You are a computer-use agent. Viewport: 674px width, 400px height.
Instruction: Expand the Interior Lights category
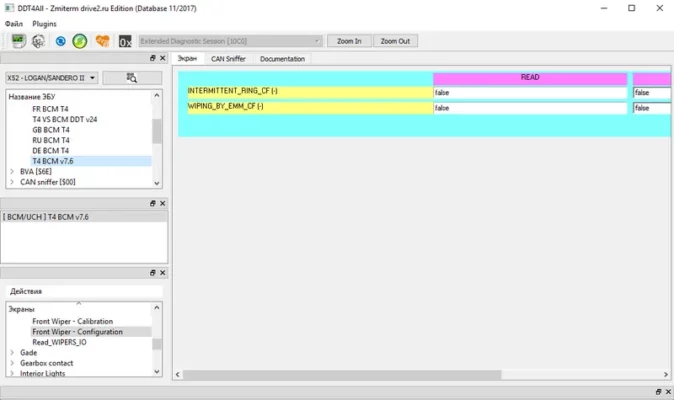click(12, 373)
